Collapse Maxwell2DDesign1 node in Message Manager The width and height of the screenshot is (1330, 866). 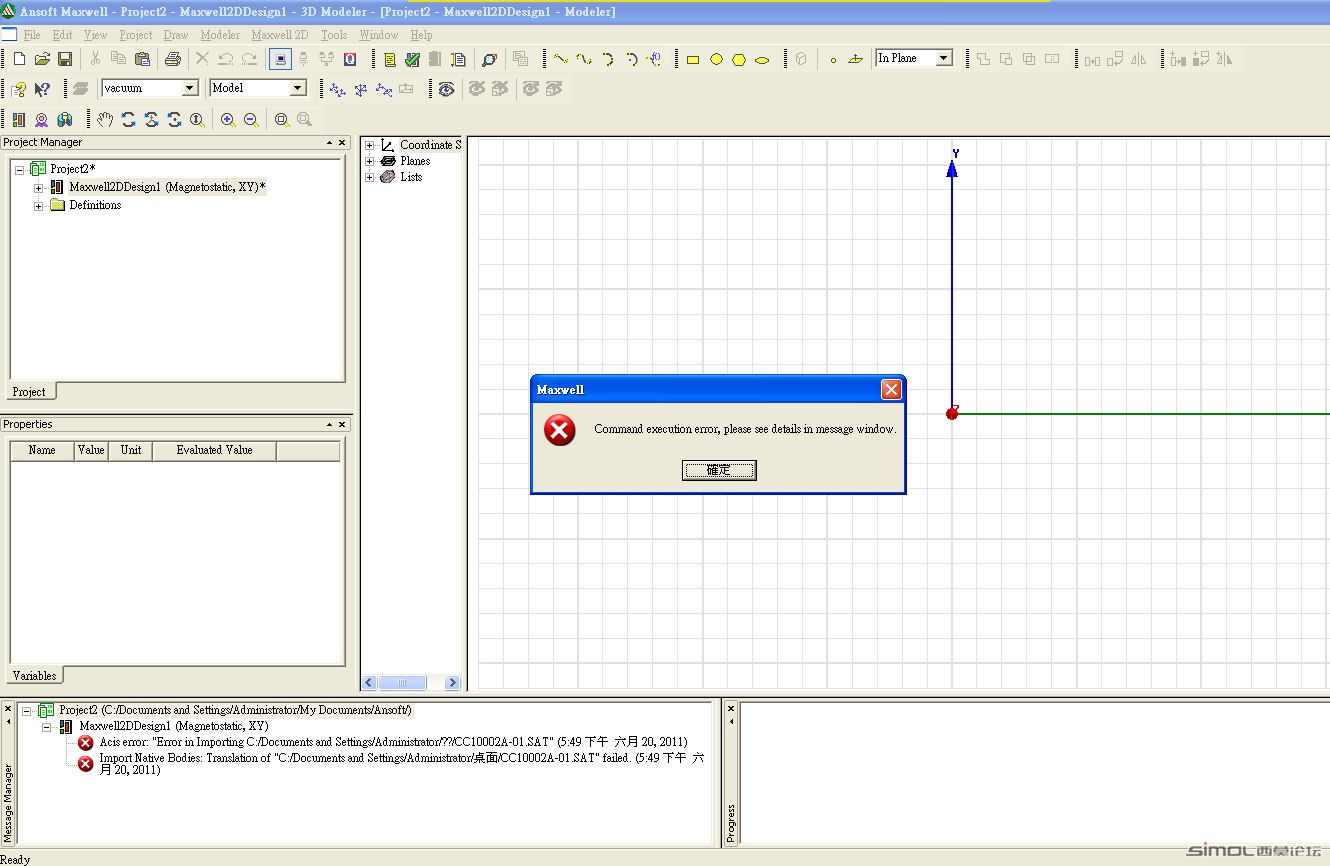tap(46, 726)
